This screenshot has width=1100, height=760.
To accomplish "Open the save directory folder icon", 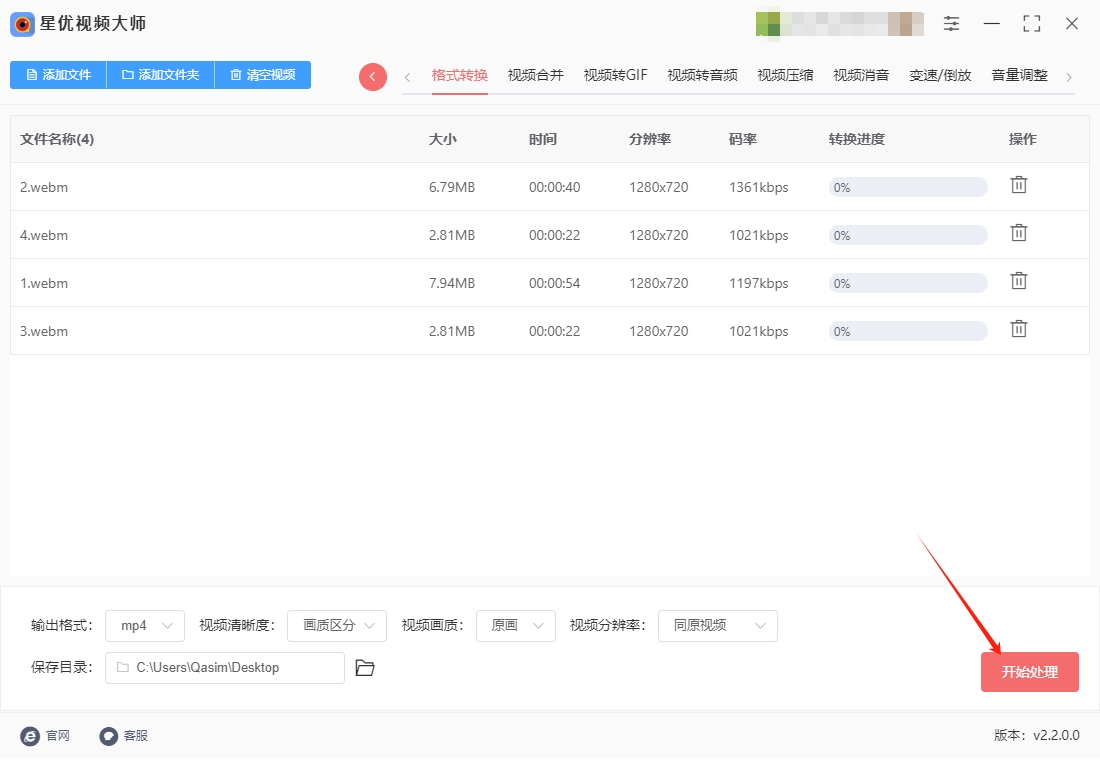I will tap(365, 668).
